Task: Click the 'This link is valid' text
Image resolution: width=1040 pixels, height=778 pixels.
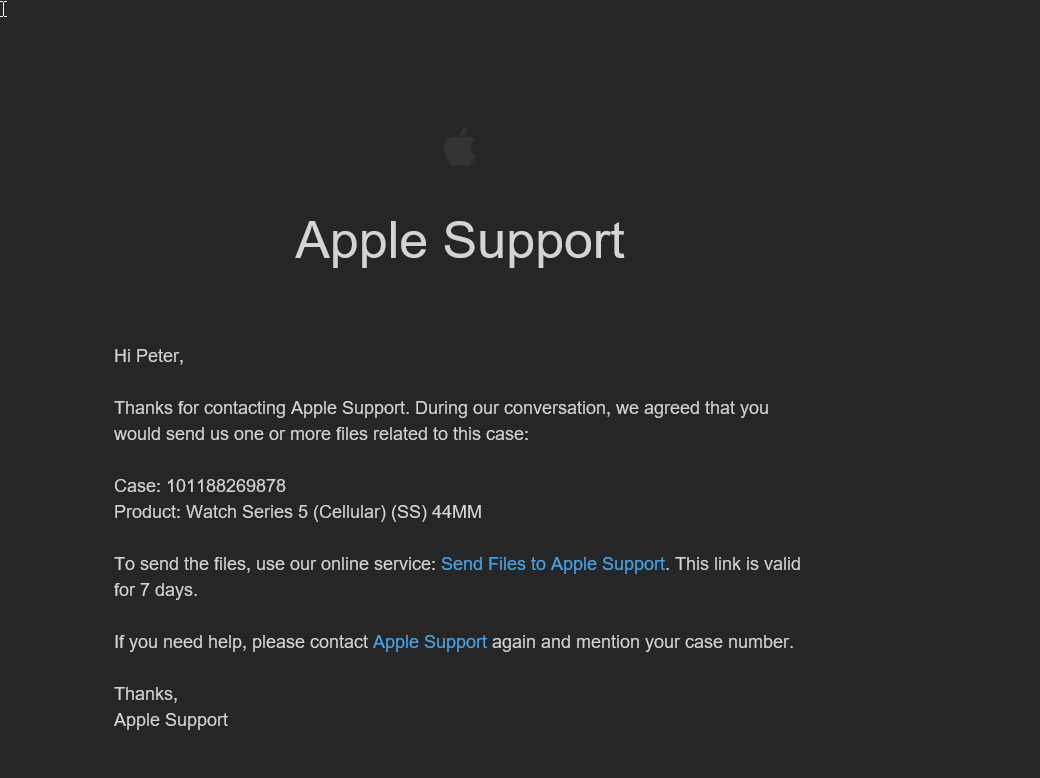Action: click(x=738, y=564)
